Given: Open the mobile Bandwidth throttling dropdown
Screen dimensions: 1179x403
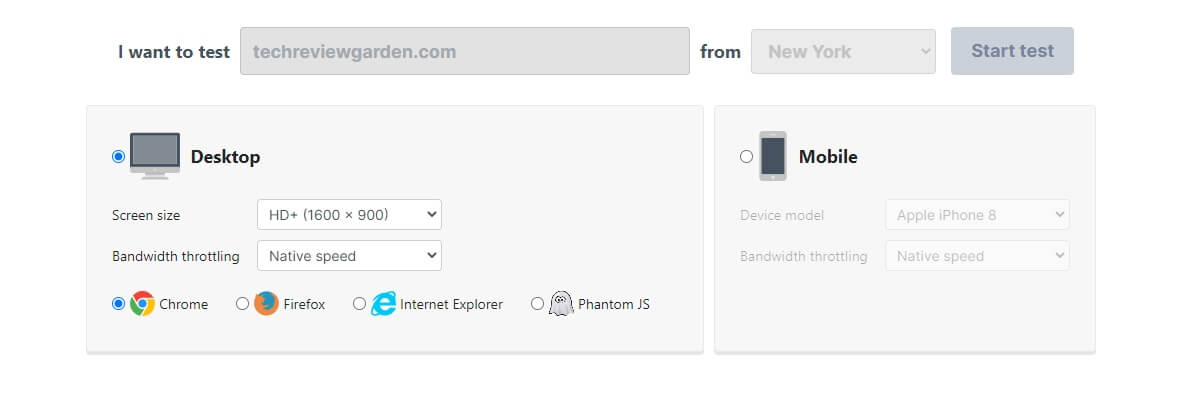Looking at the screenshot, I should coord(977,256).
